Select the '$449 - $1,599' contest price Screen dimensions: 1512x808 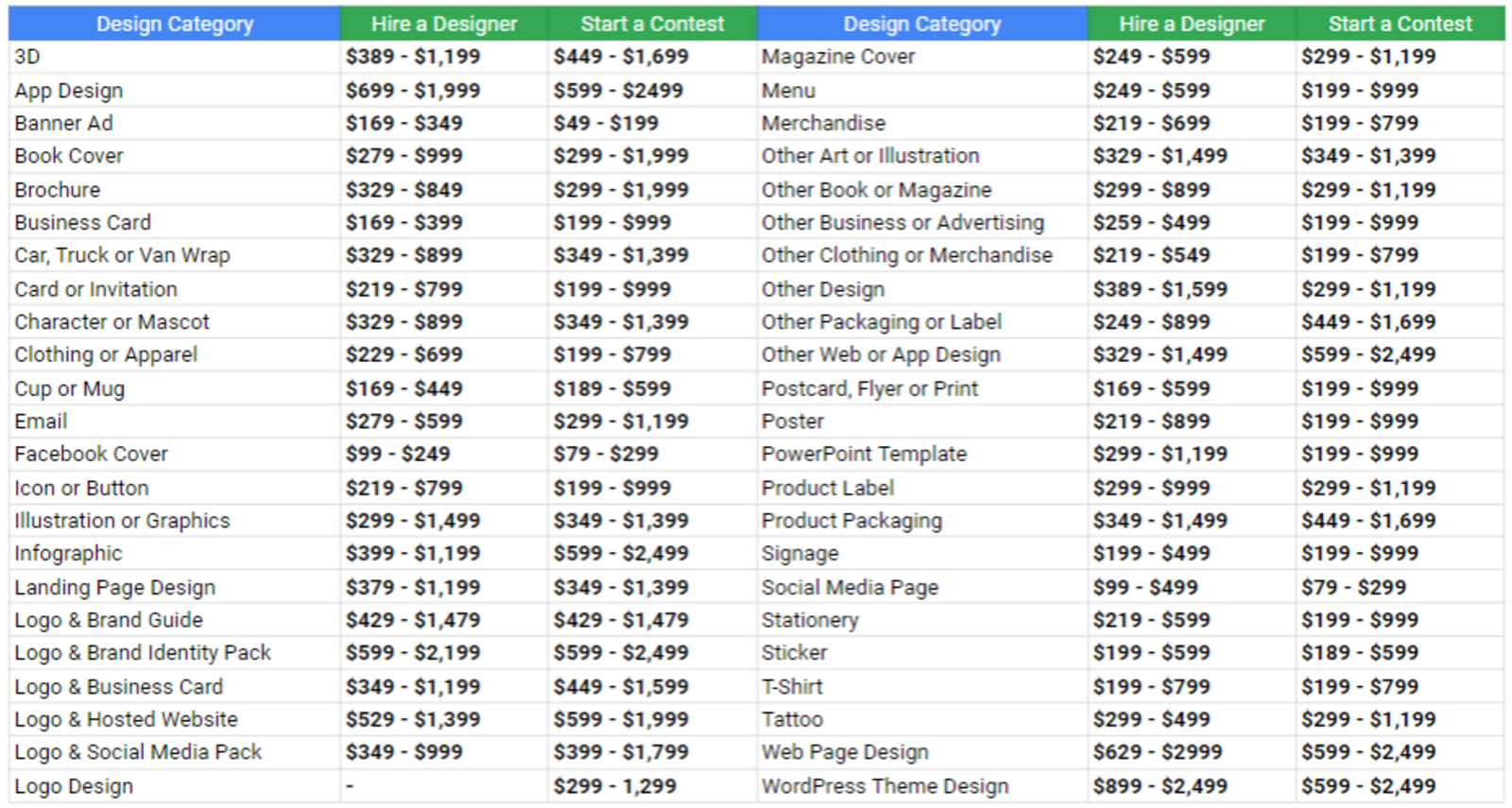[652, 686]
